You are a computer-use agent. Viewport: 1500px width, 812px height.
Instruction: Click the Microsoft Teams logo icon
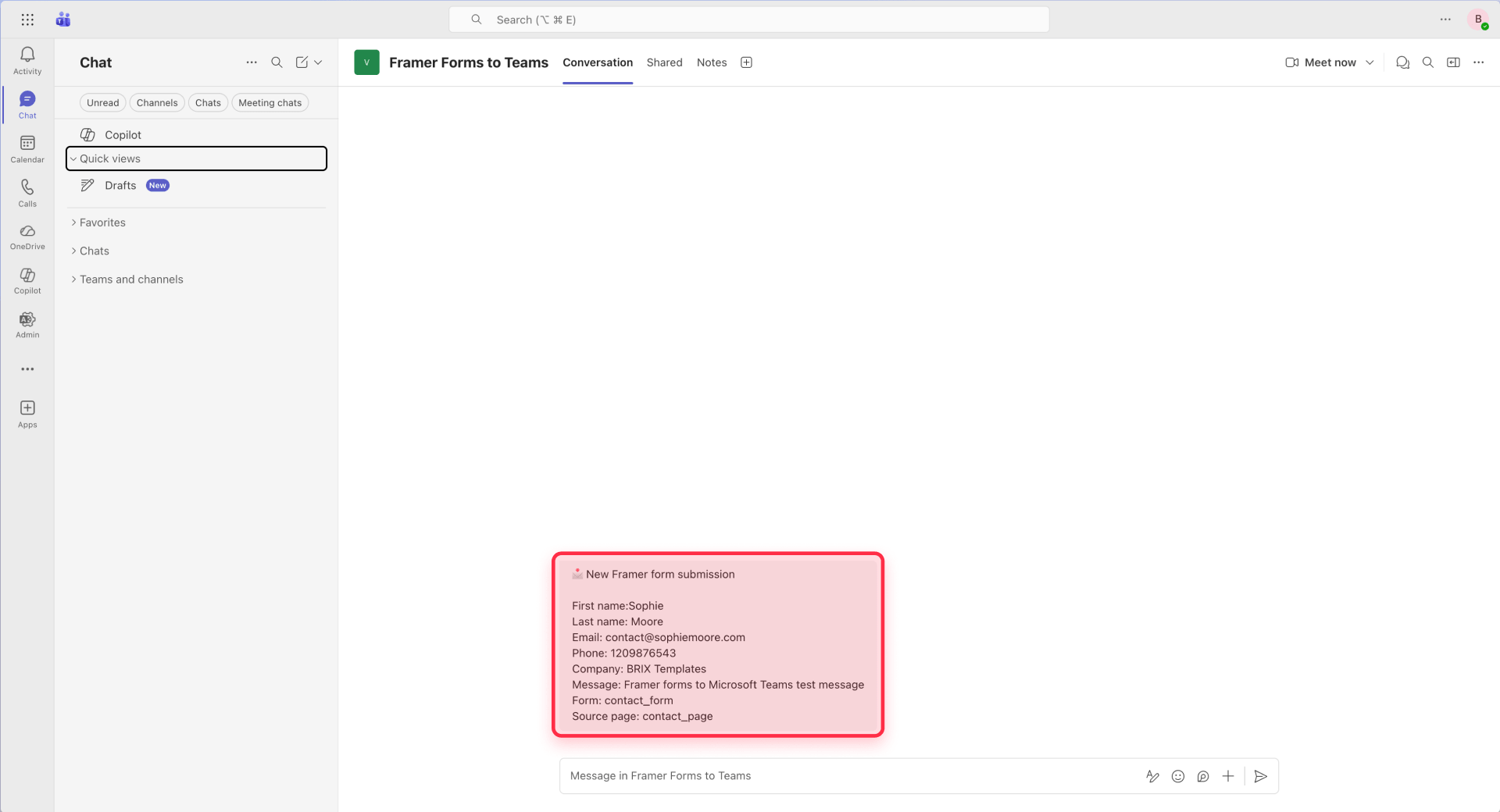click(x=63, y=20)
